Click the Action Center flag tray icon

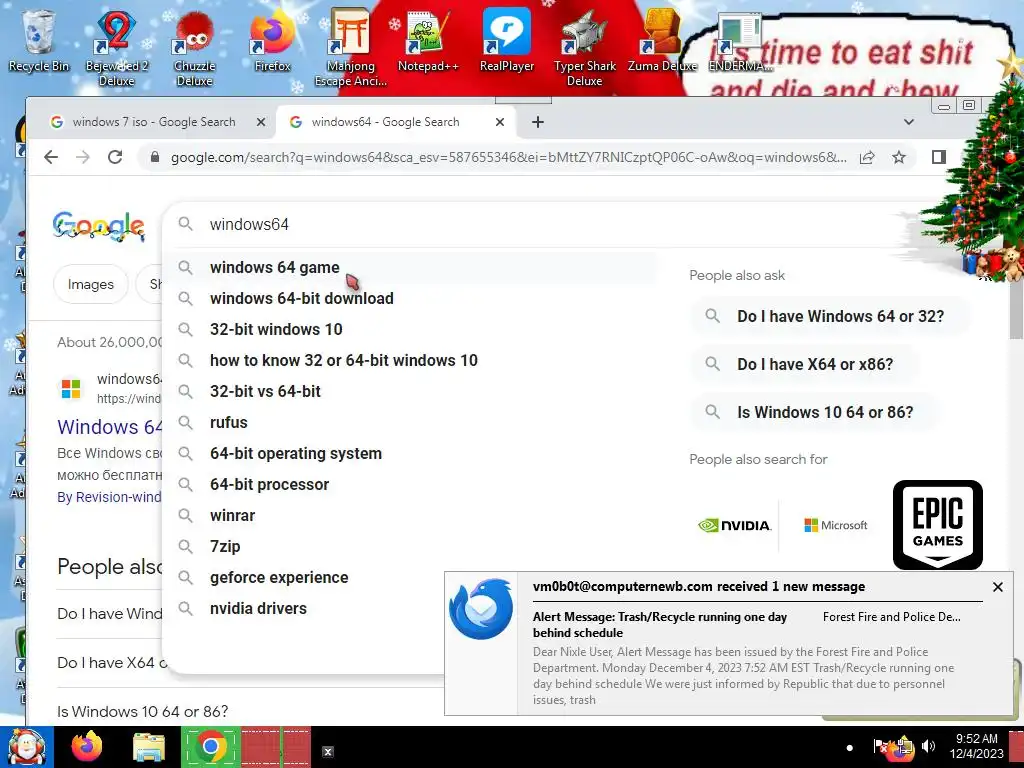tap(880, 745)
